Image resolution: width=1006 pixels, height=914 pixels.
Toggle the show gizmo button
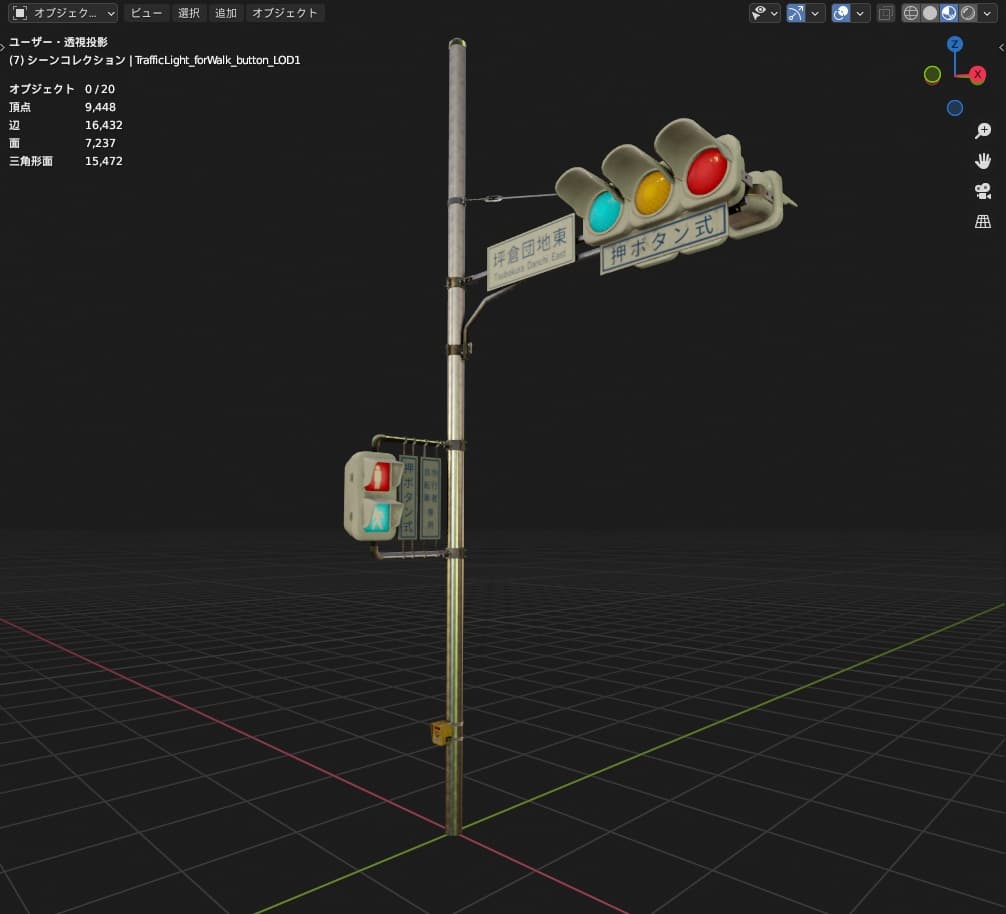(796, 13)
